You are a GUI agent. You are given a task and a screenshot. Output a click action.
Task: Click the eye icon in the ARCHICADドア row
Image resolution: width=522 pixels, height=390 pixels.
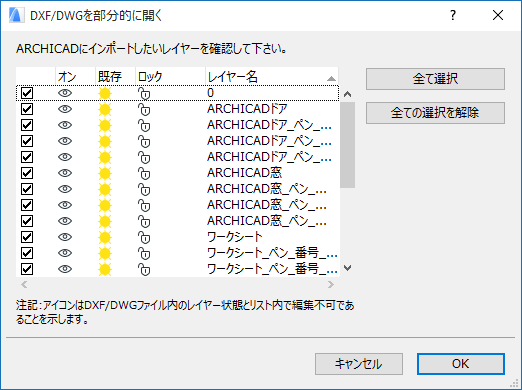coord(65,109)
